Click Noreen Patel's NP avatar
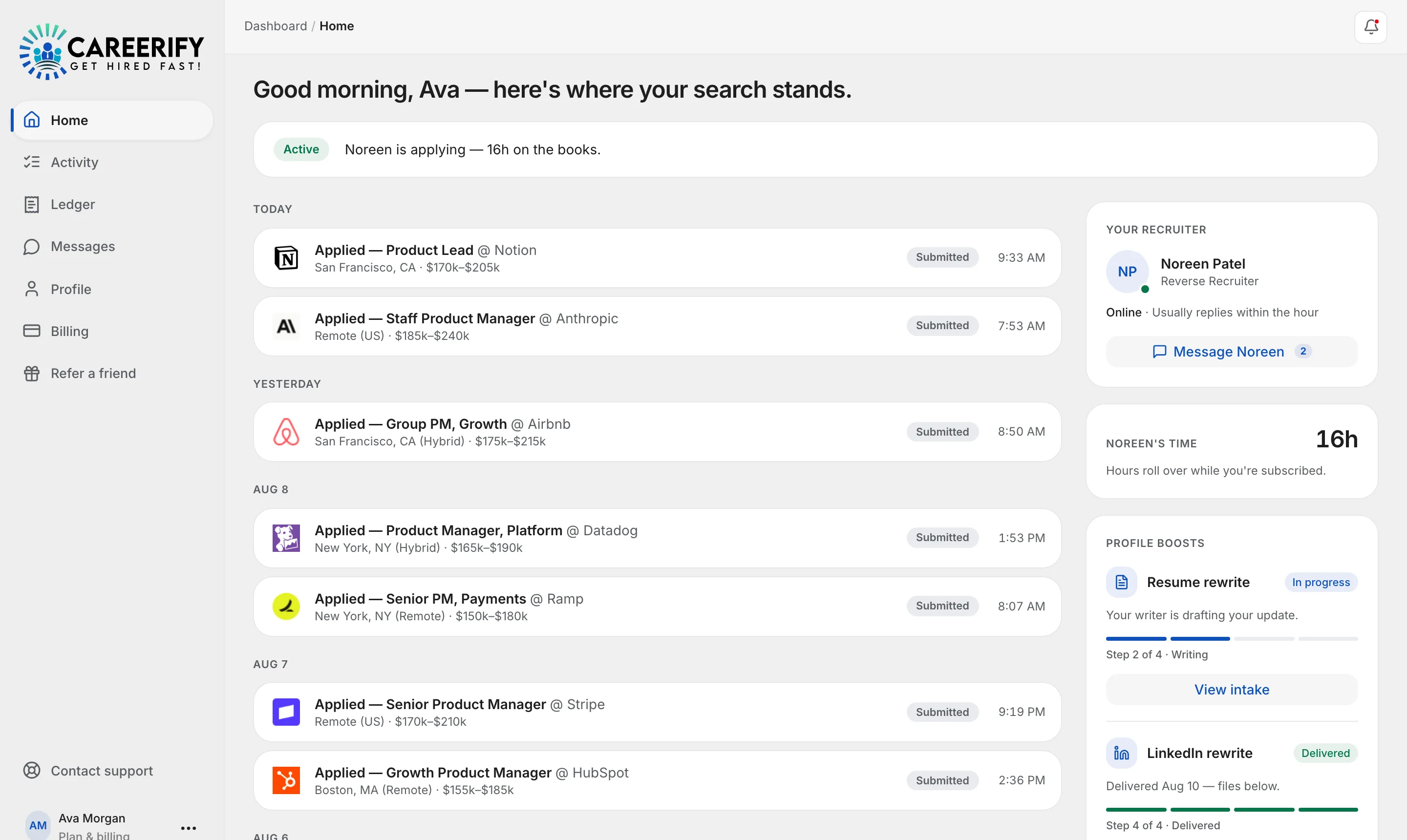Image resolution: width=1407 pixels, height=840 pixels. [1127, 272]
